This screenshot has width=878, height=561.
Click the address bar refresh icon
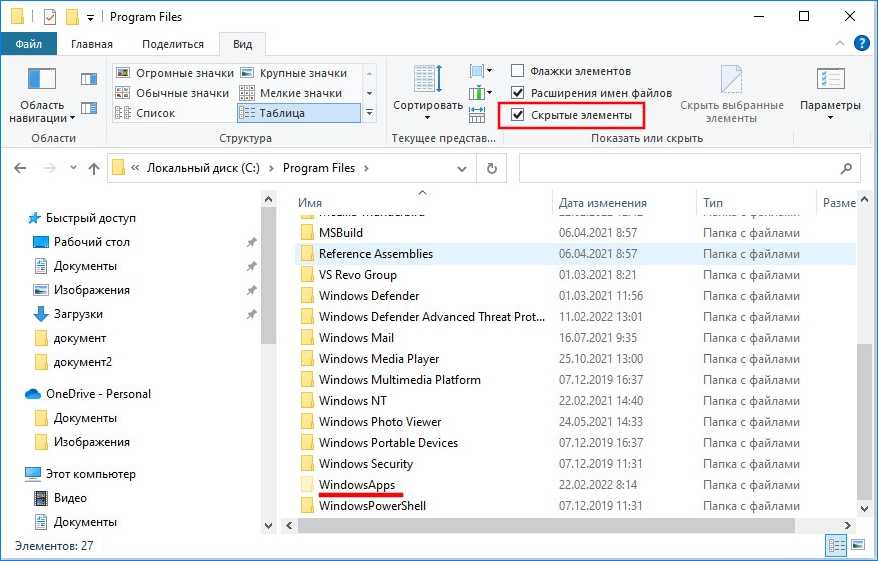(x=490, y=168)
